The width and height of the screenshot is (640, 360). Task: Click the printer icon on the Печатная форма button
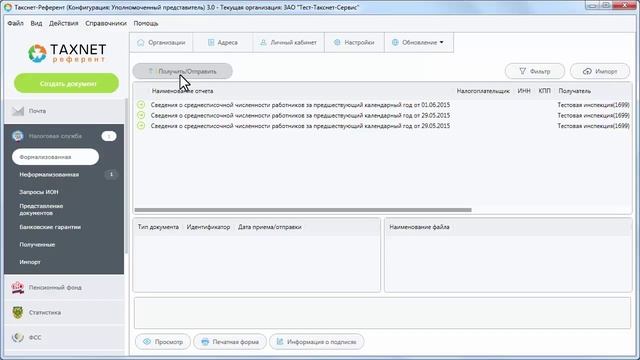(x=205, y=342)
